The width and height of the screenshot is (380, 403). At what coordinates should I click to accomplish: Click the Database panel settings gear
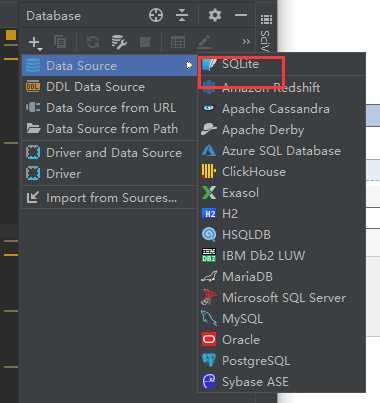click(215, 15)
